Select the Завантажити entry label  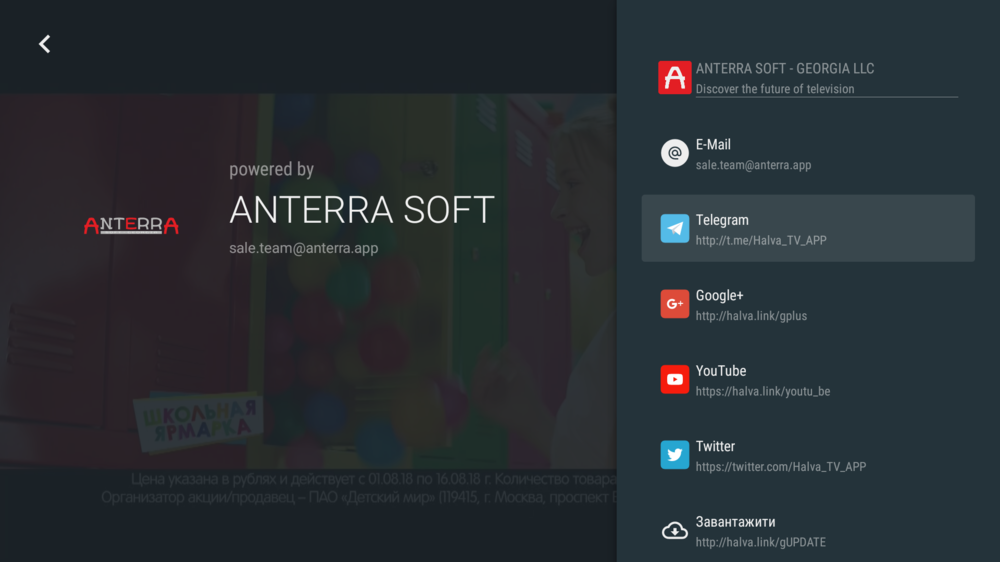point(735,521)
